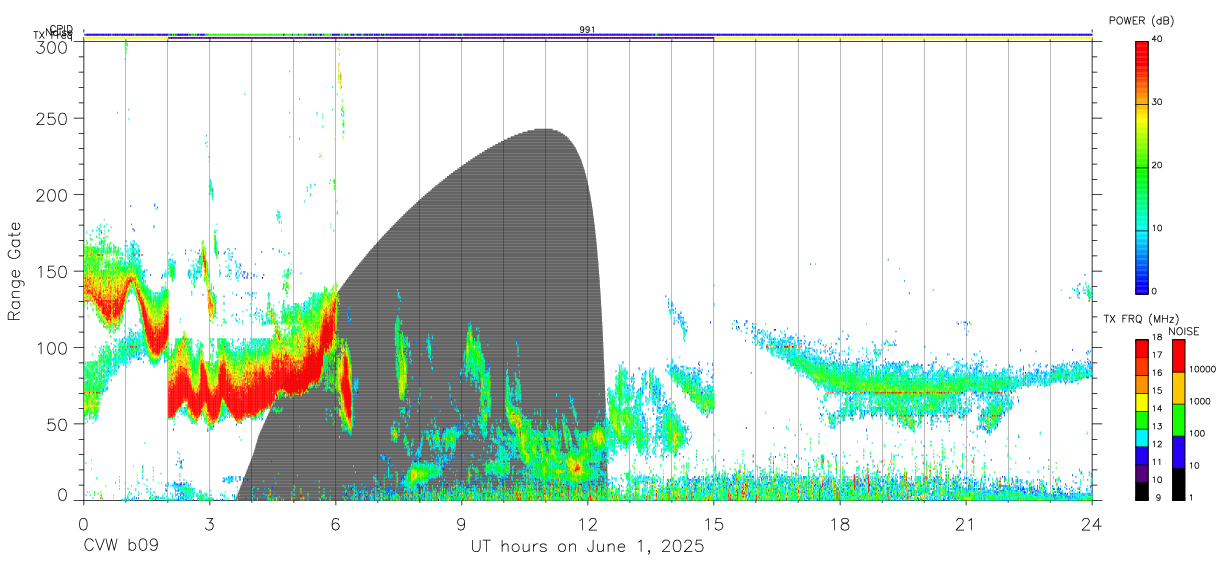Click the '1' label on the NOISE scale
Image resolution: width=1228 pixels, height=567 pixels.
(x=1193, y=497)
